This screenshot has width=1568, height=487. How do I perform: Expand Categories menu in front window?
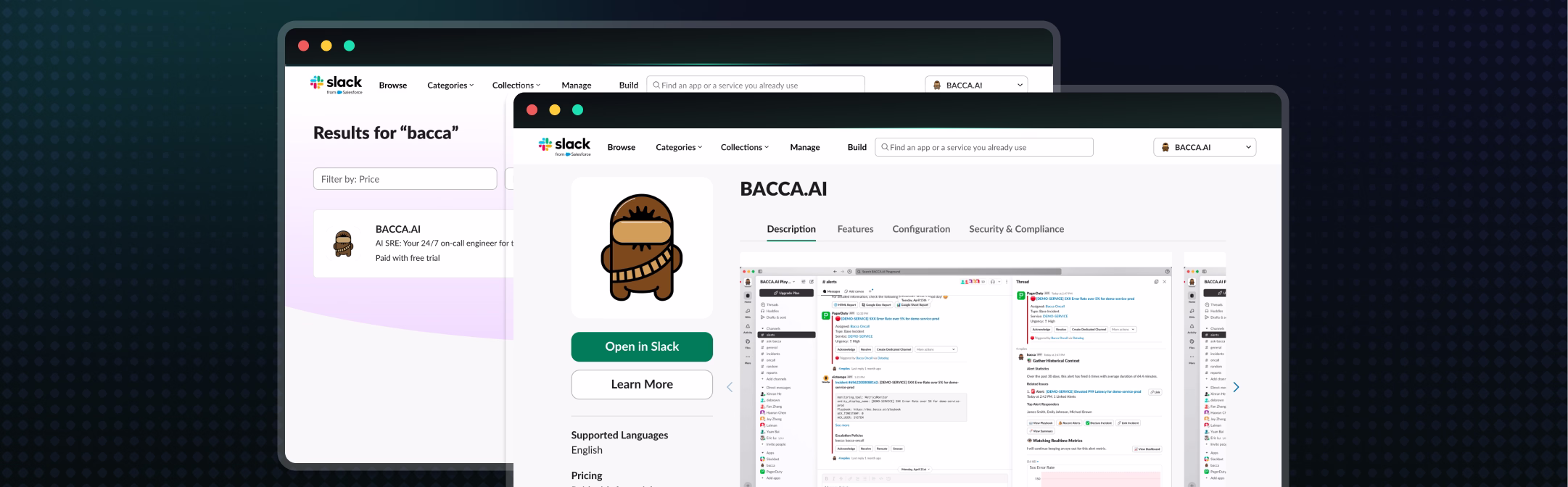pos(679,147)
